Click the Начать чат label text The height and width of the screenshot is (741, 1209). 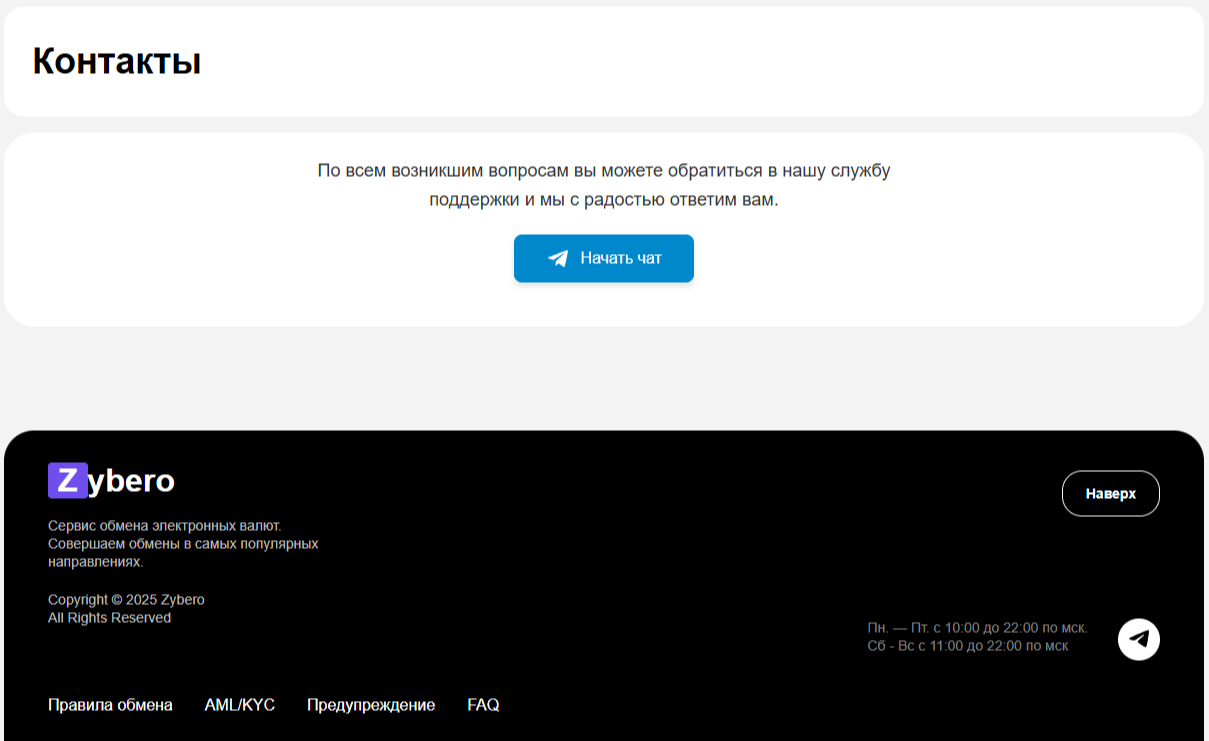click(x=620, y=258)
